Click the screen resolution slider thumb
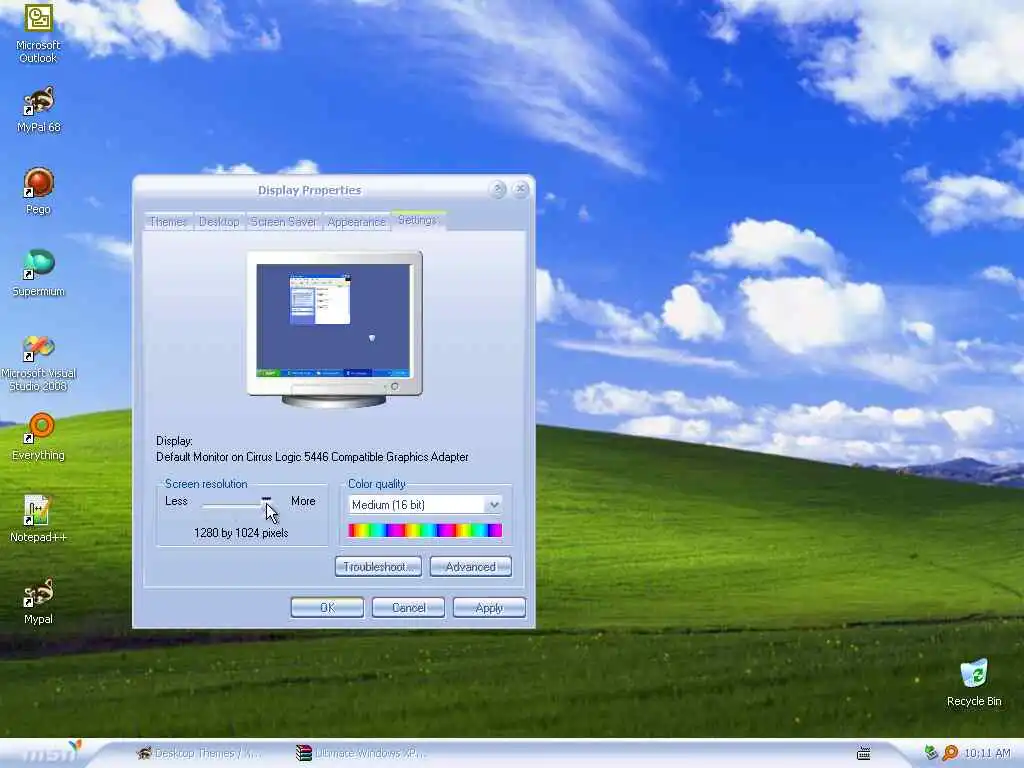The image size is (1024, 768). (266, 504)
